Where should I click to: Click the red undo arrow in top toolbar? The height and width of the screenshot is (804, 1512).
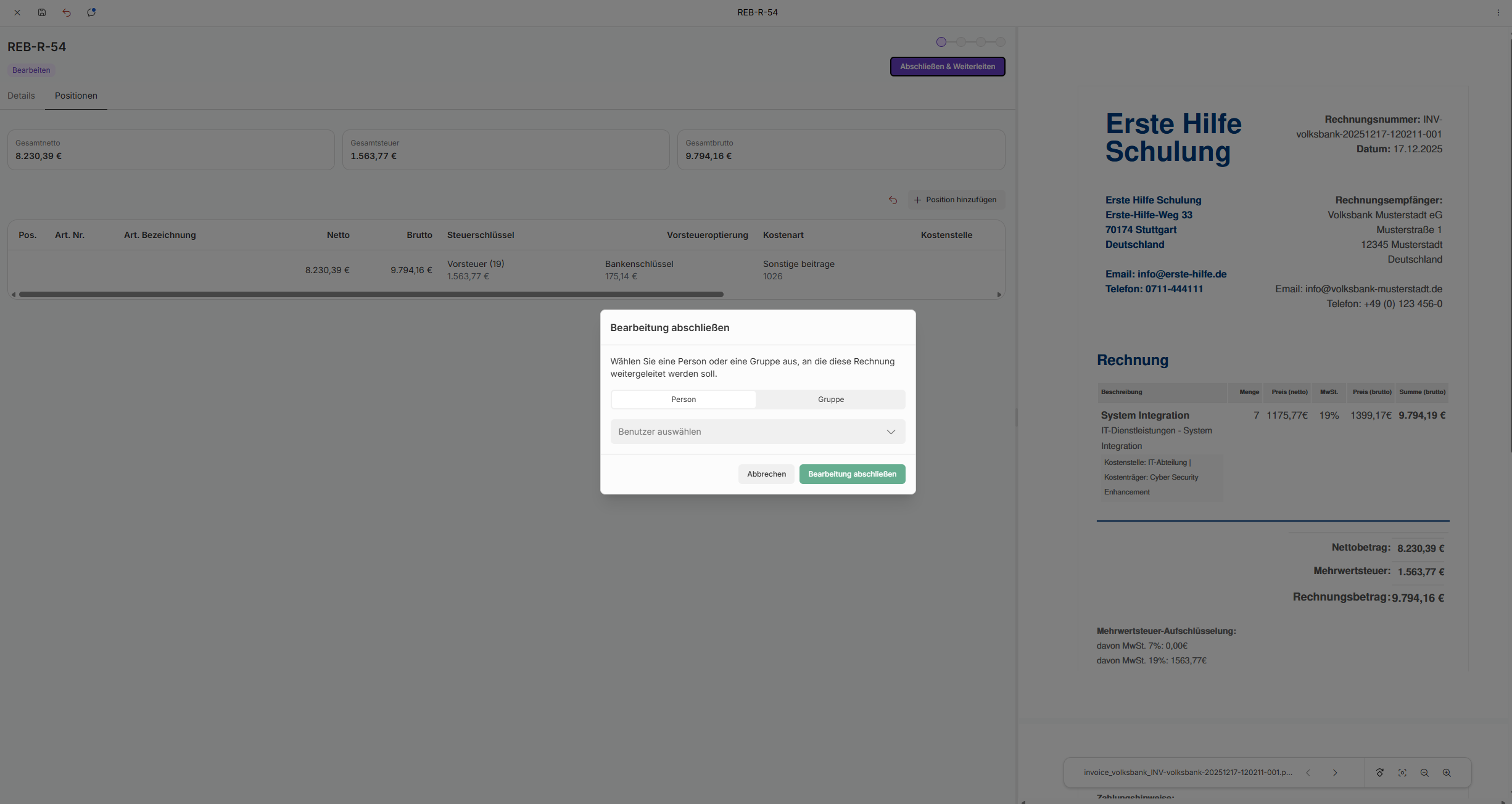67,12
